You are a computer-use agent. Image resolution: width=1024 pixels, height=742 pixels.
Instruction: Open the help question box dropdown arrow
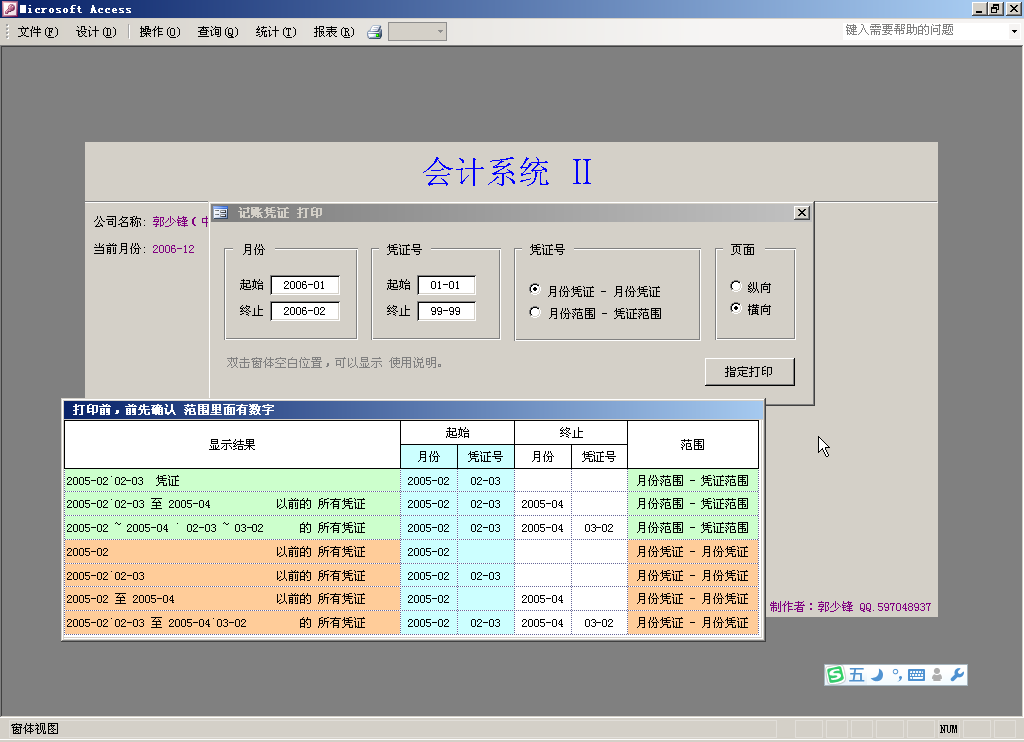click(1013, 31)
